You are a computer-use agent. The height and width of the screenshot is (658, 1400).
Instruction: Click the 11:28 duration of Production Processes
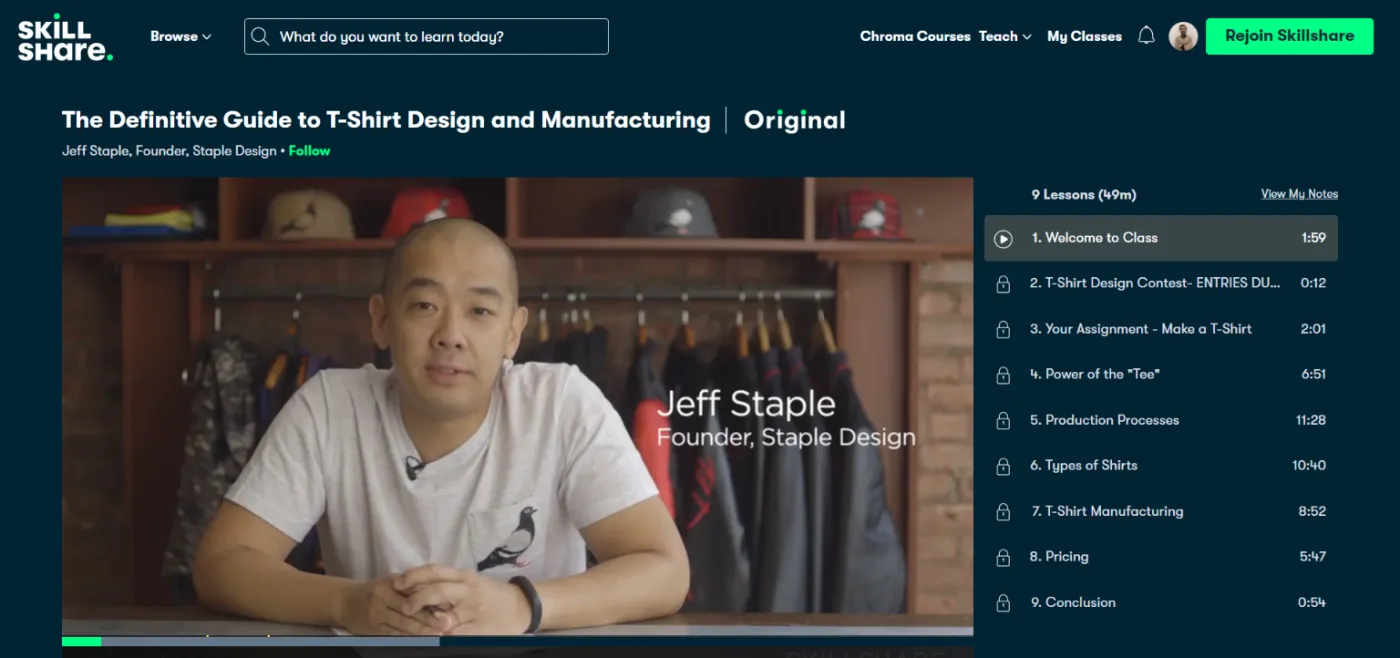(x=1311, y=420)
